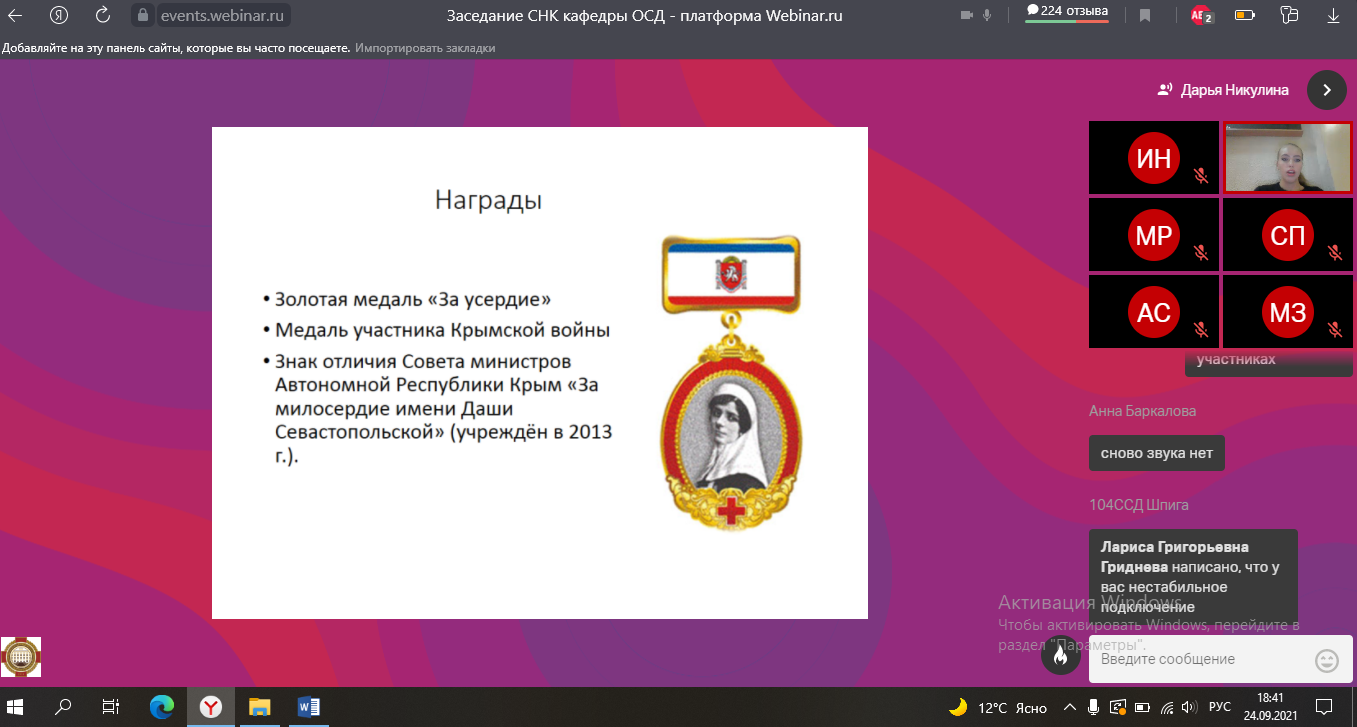Open the 224 отзыва site reviews

point(1067,13)
